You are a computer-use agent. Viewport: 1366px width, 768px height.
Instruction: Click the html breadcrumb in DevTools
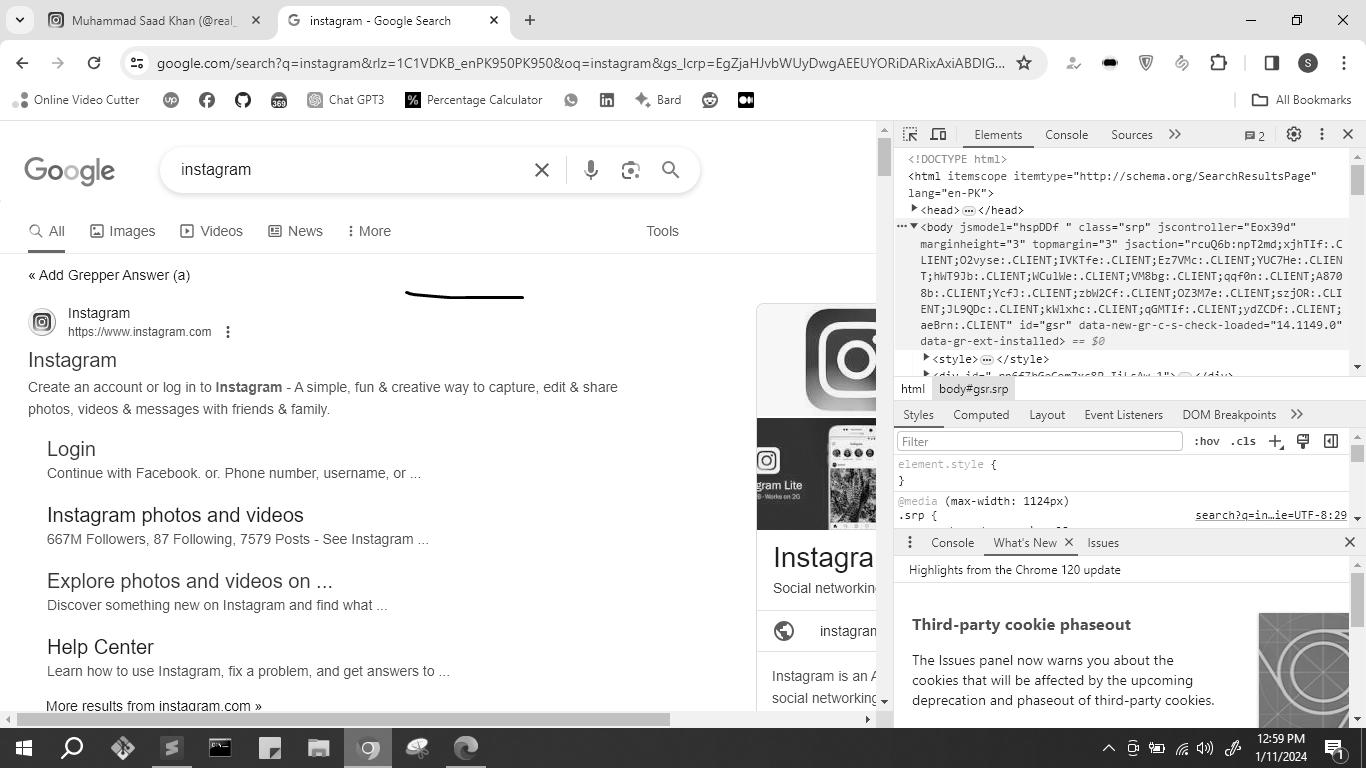click(x=912, y=389)
